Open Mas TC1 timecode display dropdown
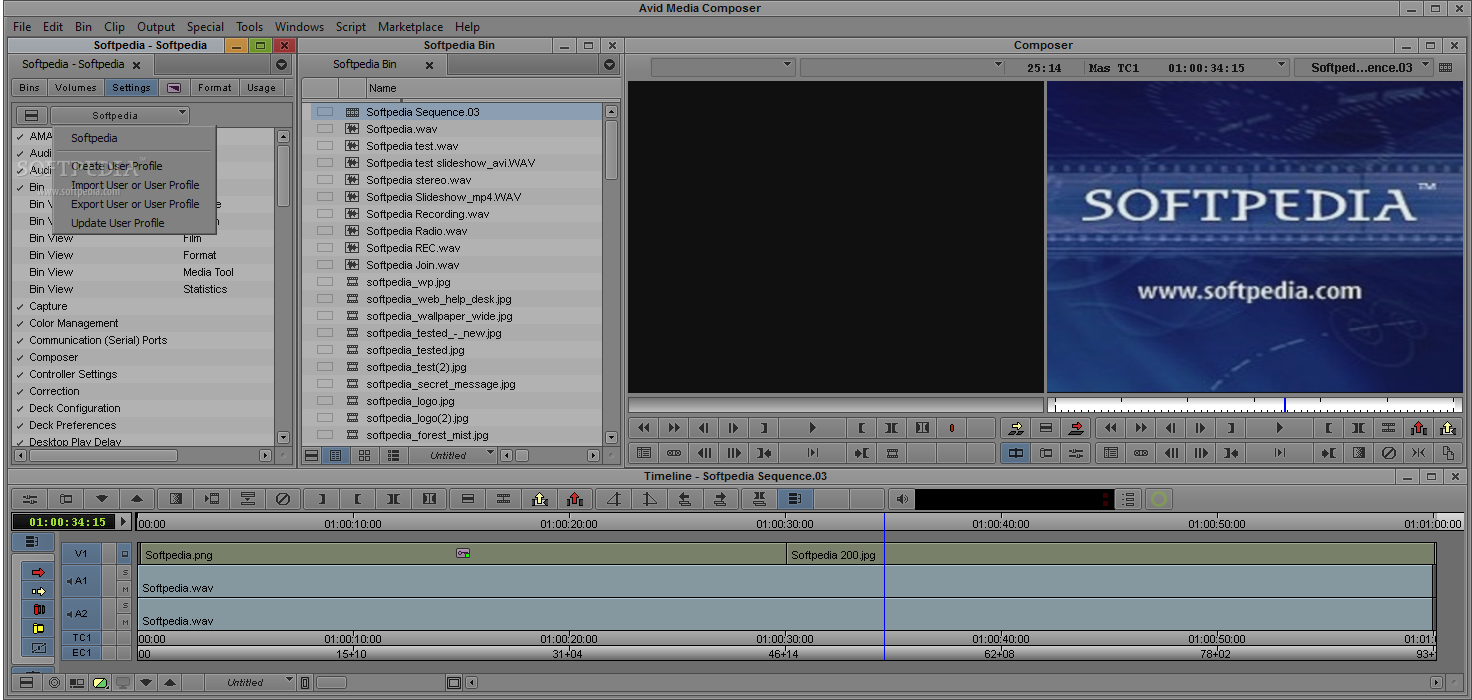Viewport: 1472px width, 700px height. 1185,67
